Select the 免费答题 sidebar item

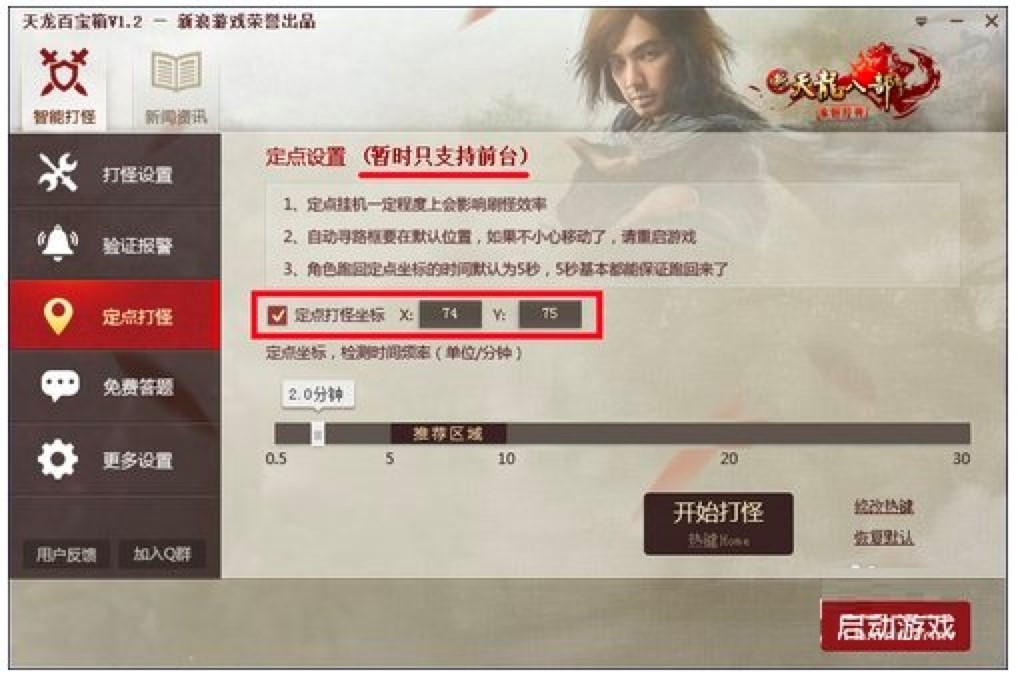(x=115, y=386)
